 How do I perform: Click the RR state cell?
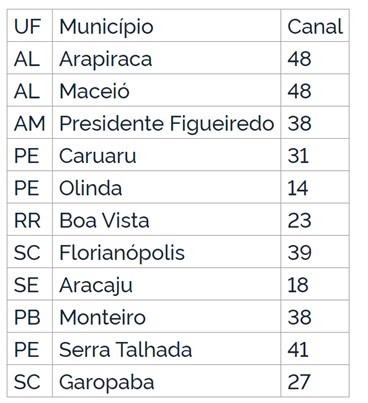coord(30,220)
